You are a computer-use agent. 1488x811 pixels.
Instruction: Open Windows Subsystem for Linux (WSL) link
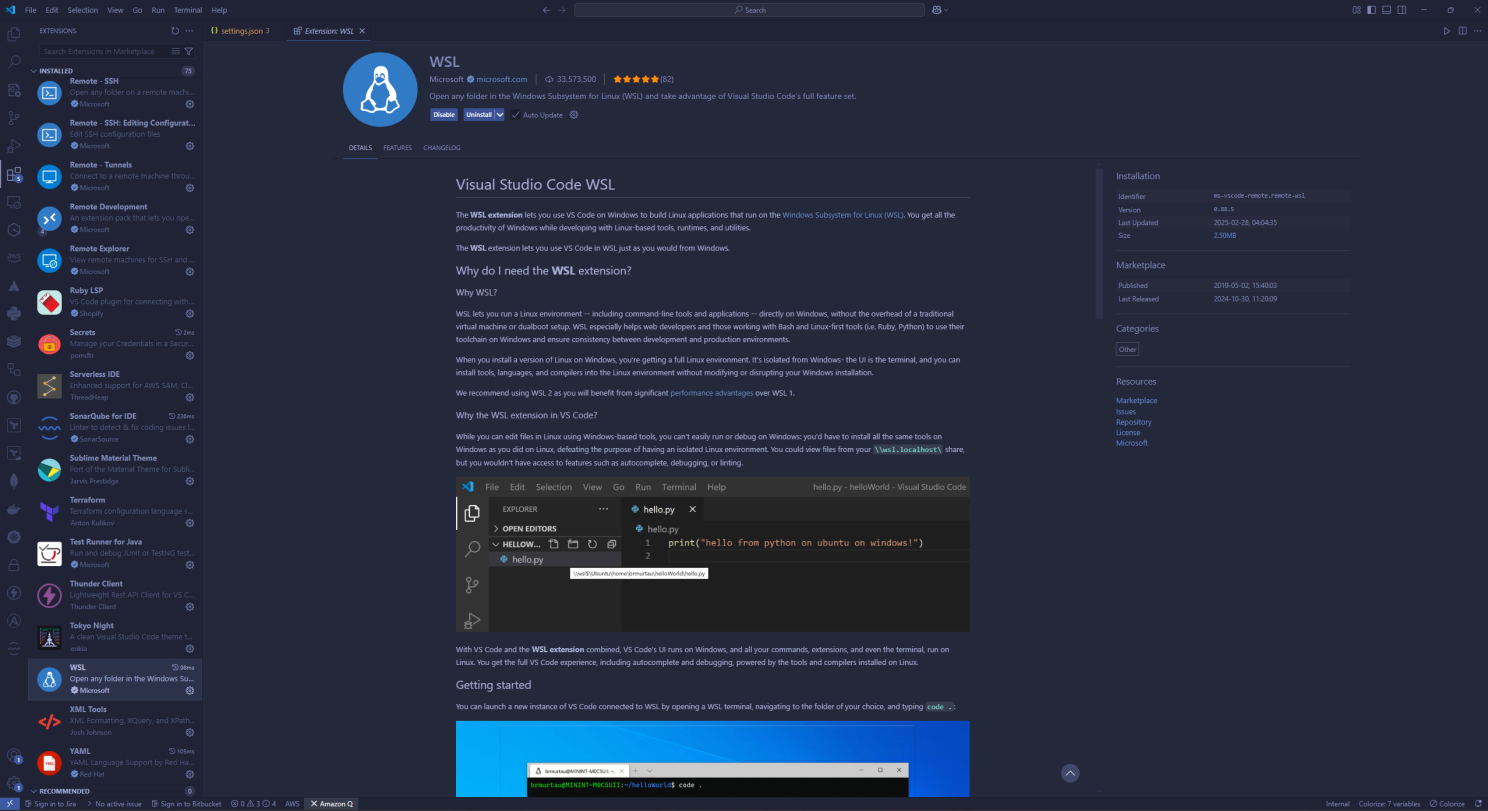point(842,215)
